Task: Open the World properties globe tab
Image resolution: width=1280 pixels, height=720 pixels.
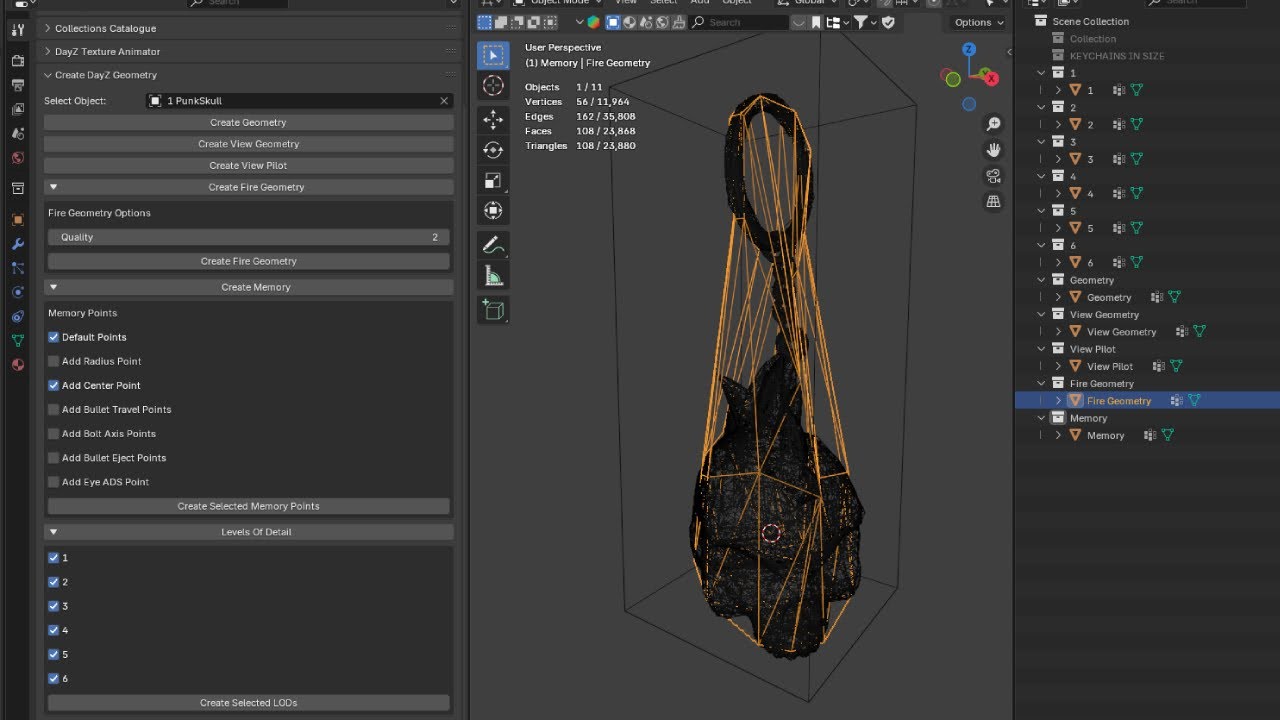Action: (18, 158)
